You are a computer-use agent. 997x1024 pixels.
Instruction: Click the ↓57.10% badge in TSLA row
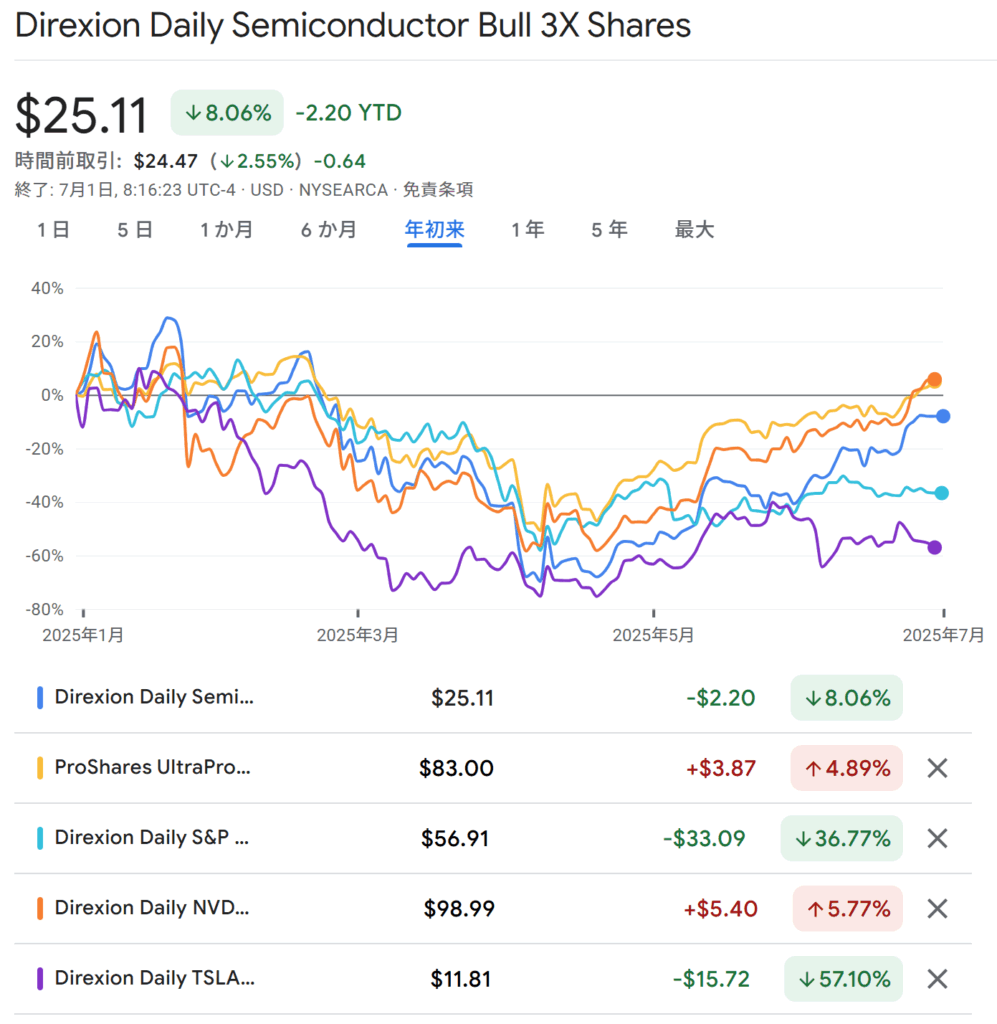(x=844, y=978)
